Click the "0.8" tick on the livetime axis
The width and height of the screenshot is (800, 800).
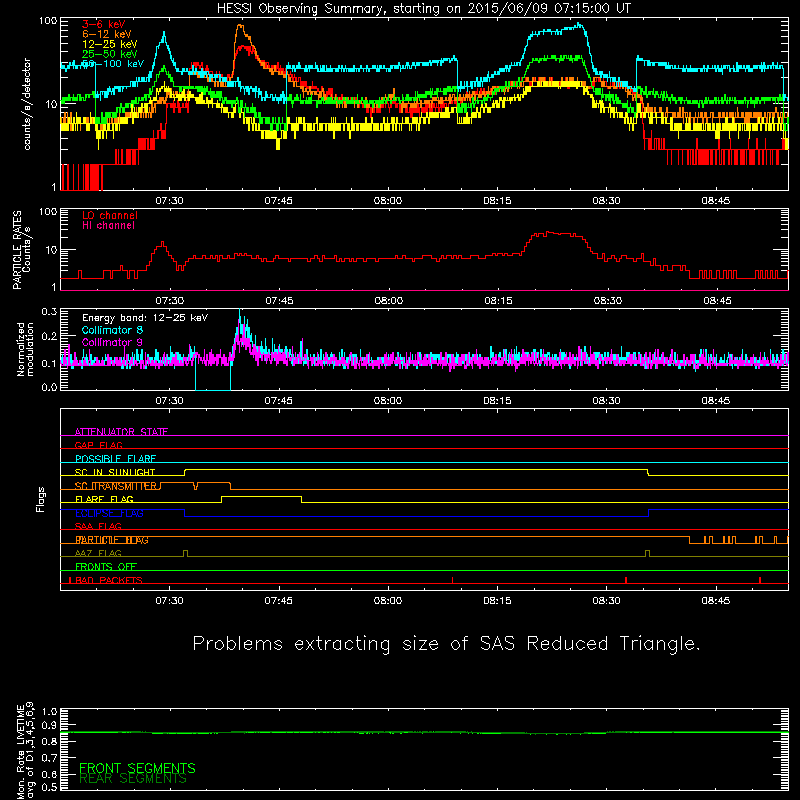[x=49, y=742]
